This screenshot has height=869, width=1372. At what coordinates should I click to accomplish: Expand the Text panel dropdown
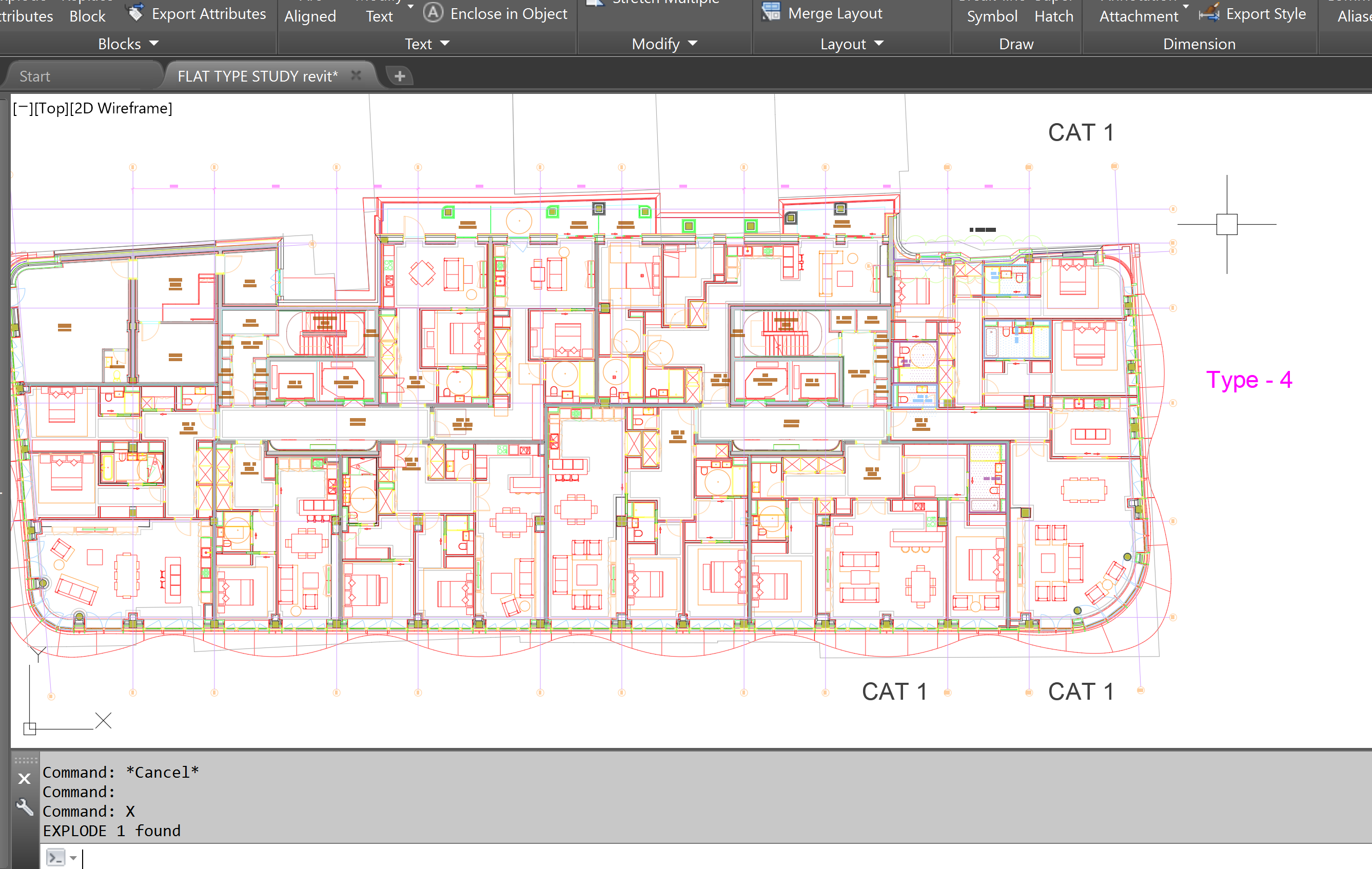[x=445, y=43]
